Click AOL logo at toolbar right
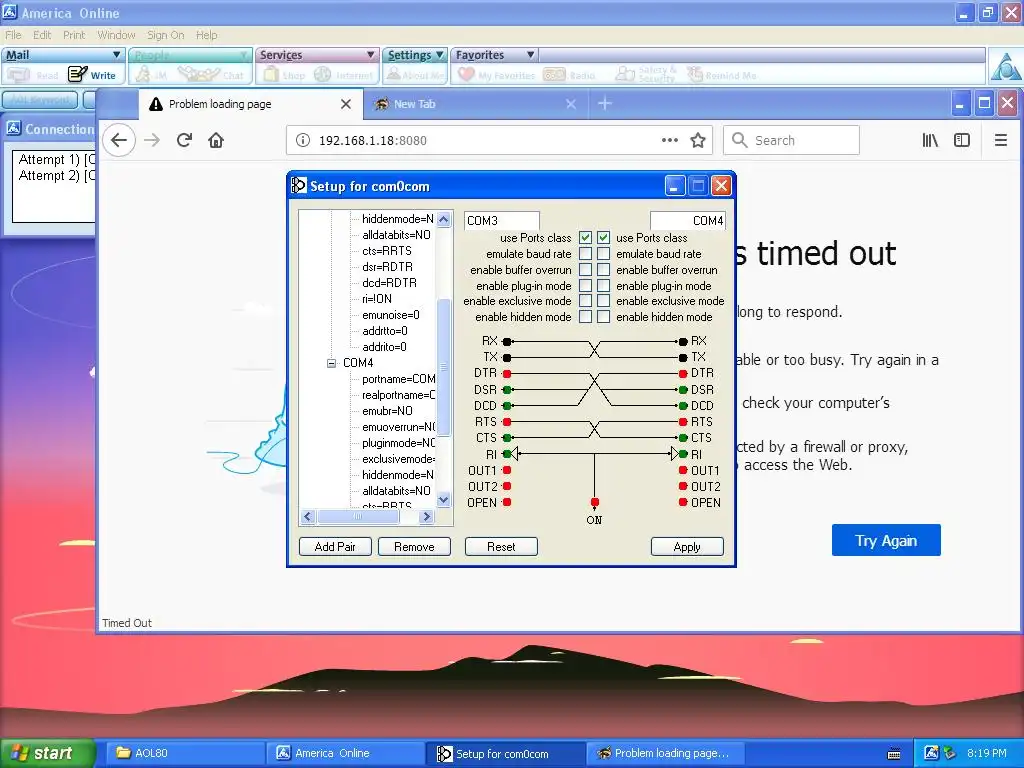1024x768 pixels. (x=1005, y=66)
